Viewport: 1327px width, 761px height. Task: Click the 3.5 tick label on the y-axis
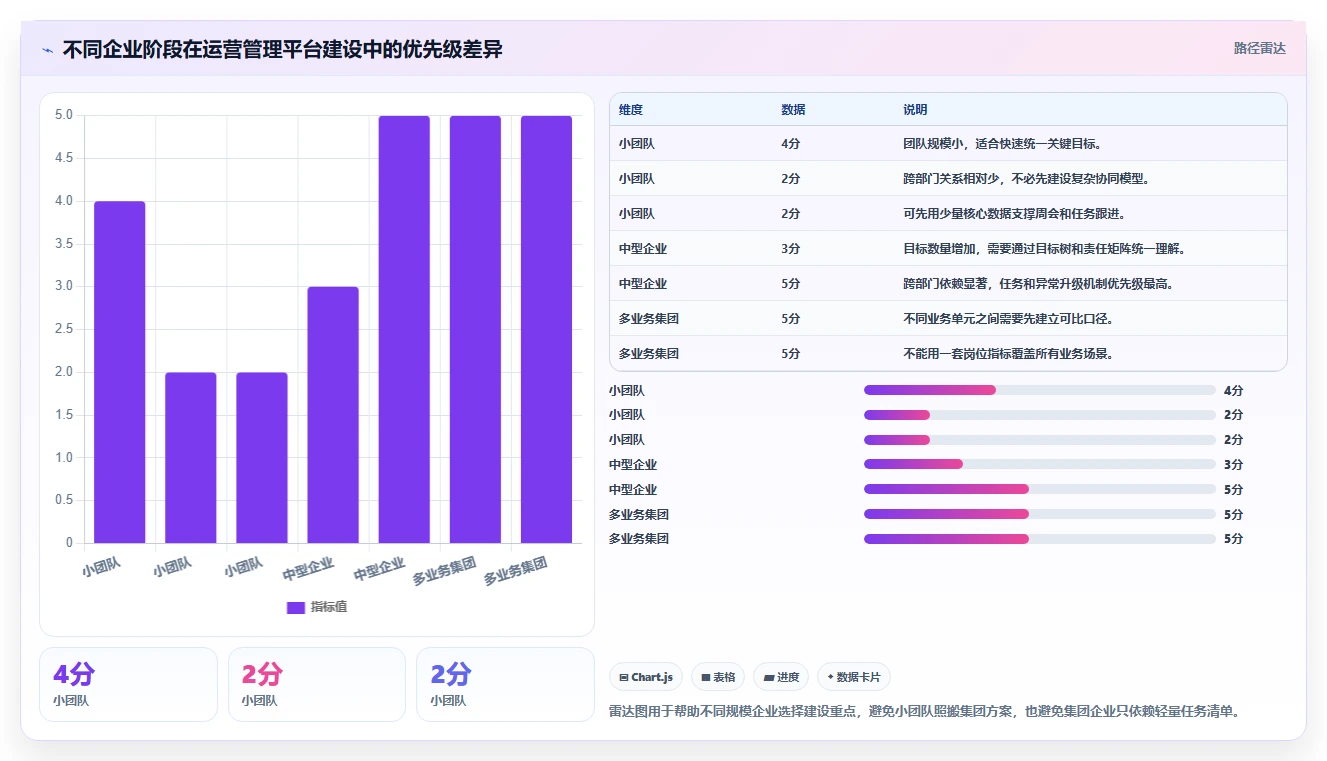tap(64, 244)
